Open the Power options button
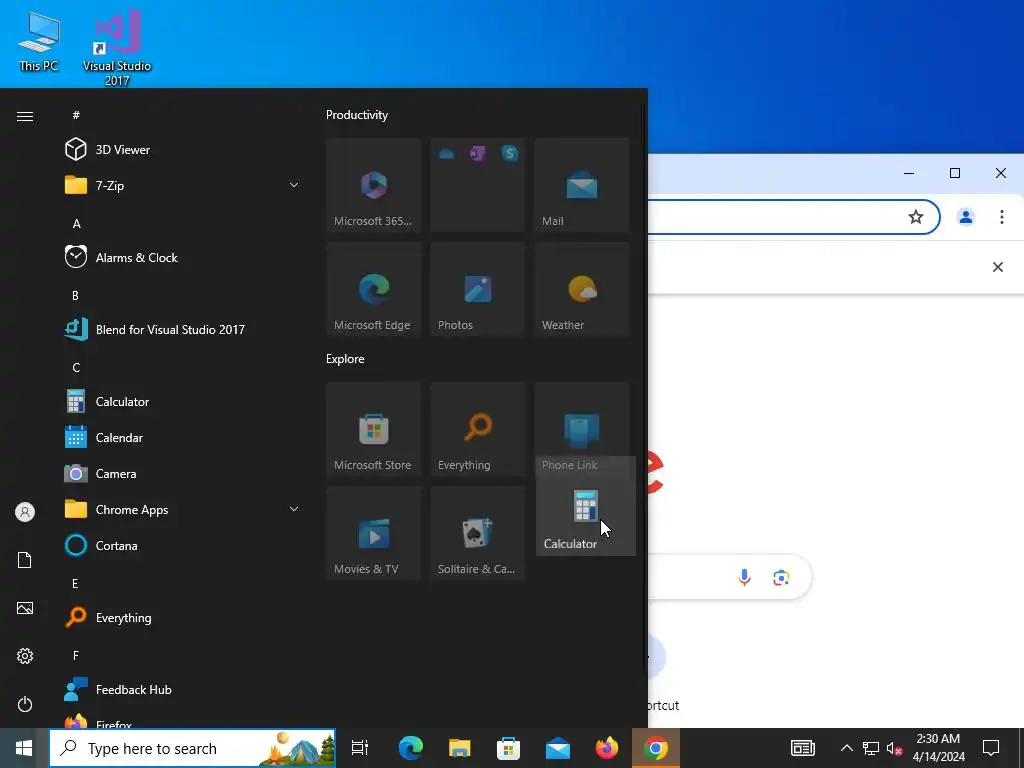The height and width of the screenshot is (768, 1024). tap(25, 704)
